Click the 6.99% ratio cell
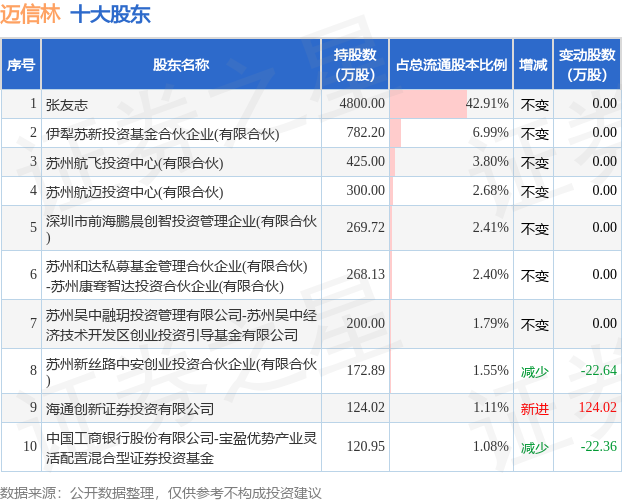The width and height of the screenshot is (622, 502). pos(451,133)
